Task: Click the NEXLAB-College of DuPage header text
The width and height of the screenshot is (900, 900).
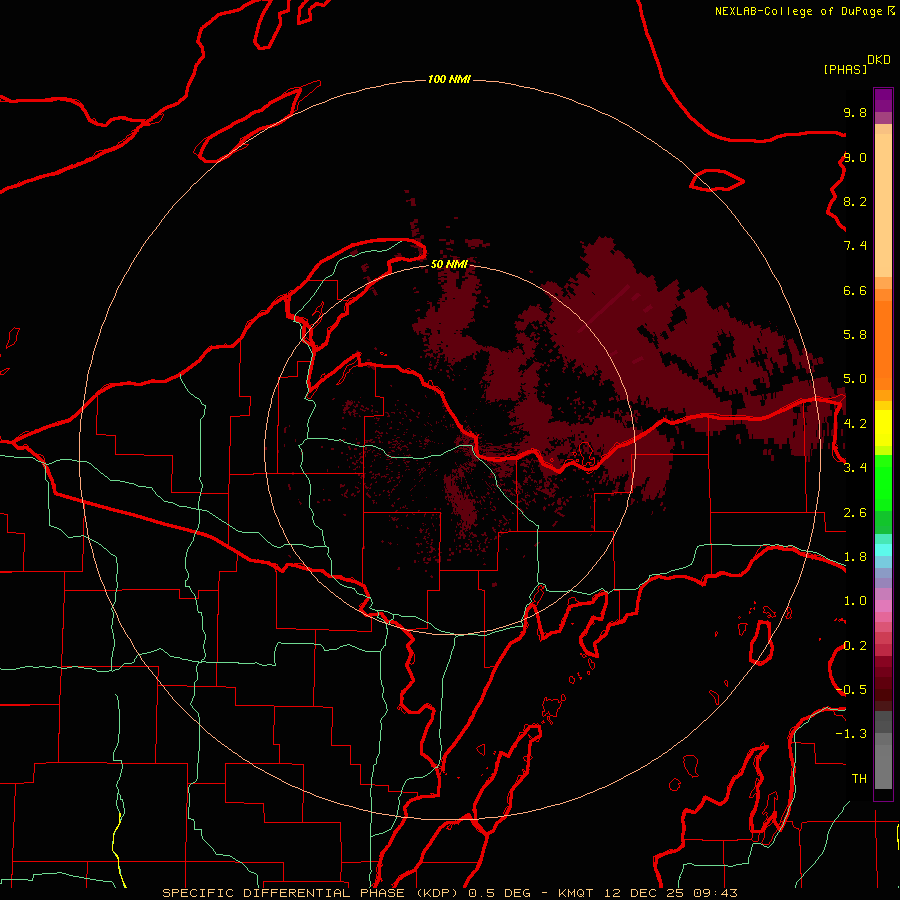Action: [x=804, y=11]
